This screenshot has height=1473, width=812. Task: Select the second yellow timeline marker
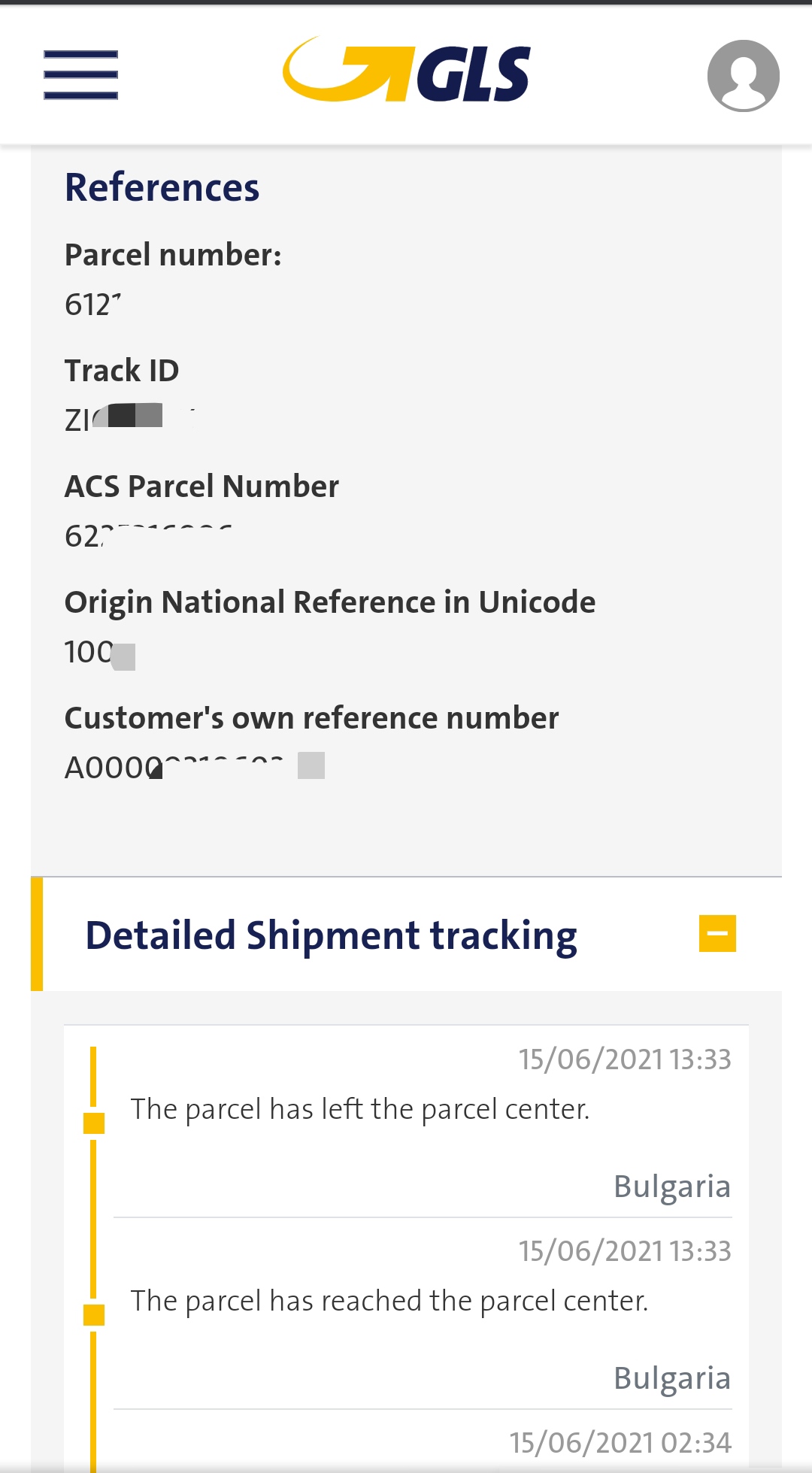pos(94,1314)
